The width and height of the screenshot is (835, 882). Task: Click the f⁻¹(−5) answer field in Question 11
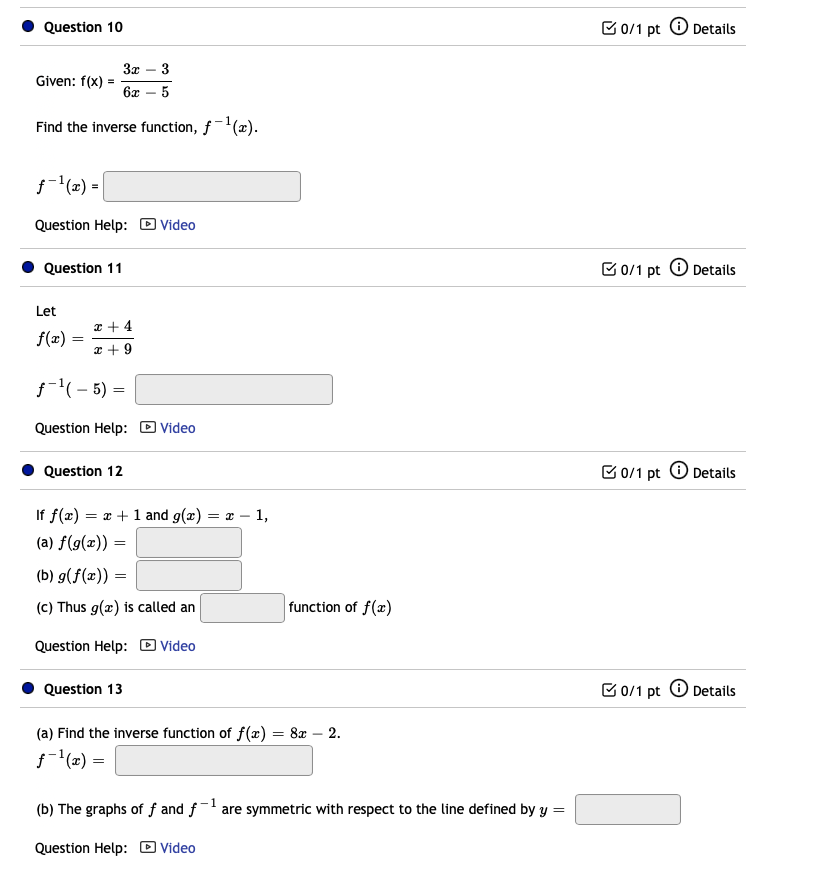[233, 389]
